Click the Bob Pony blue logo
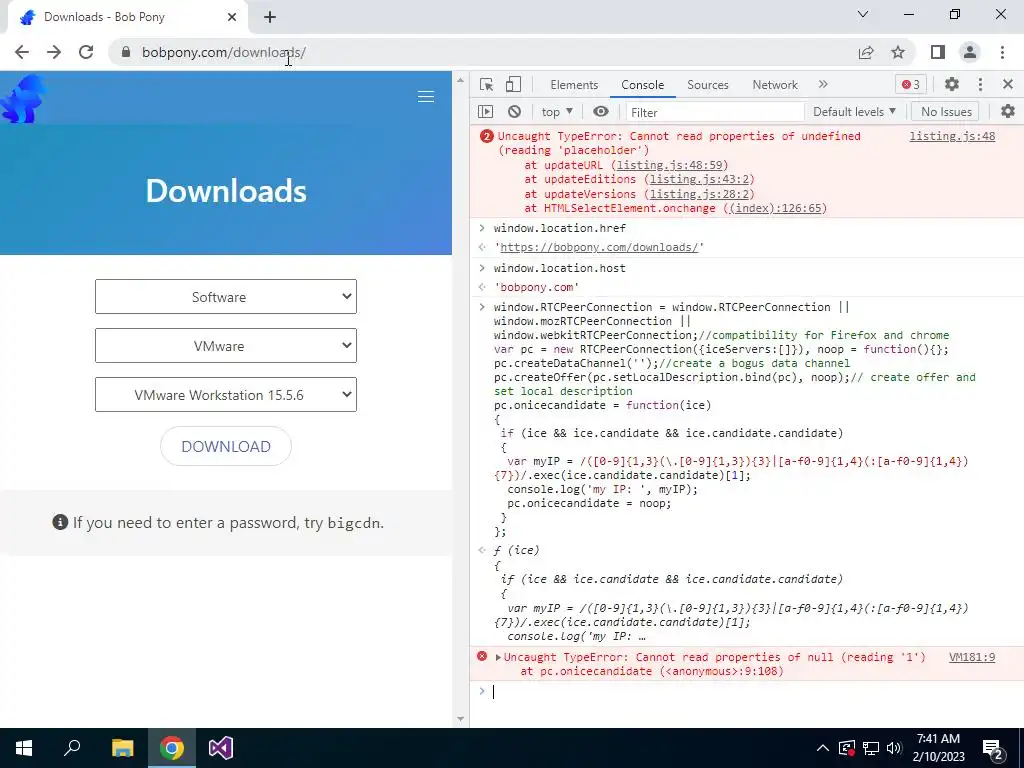 (x=24, y=99)
